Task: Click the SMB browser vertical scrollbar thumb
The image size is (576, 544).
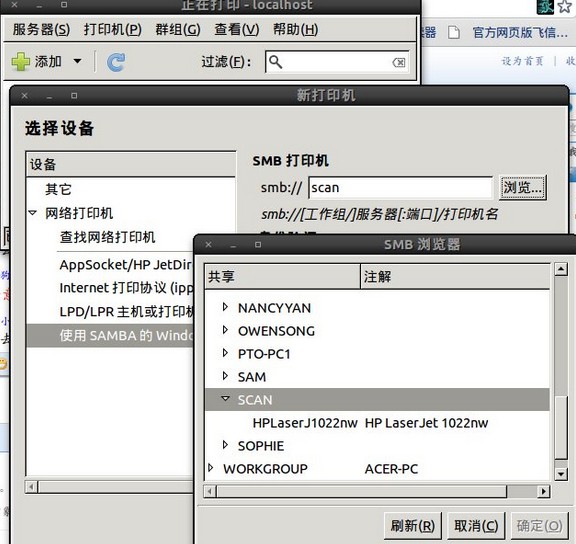Action: (561, 428)
